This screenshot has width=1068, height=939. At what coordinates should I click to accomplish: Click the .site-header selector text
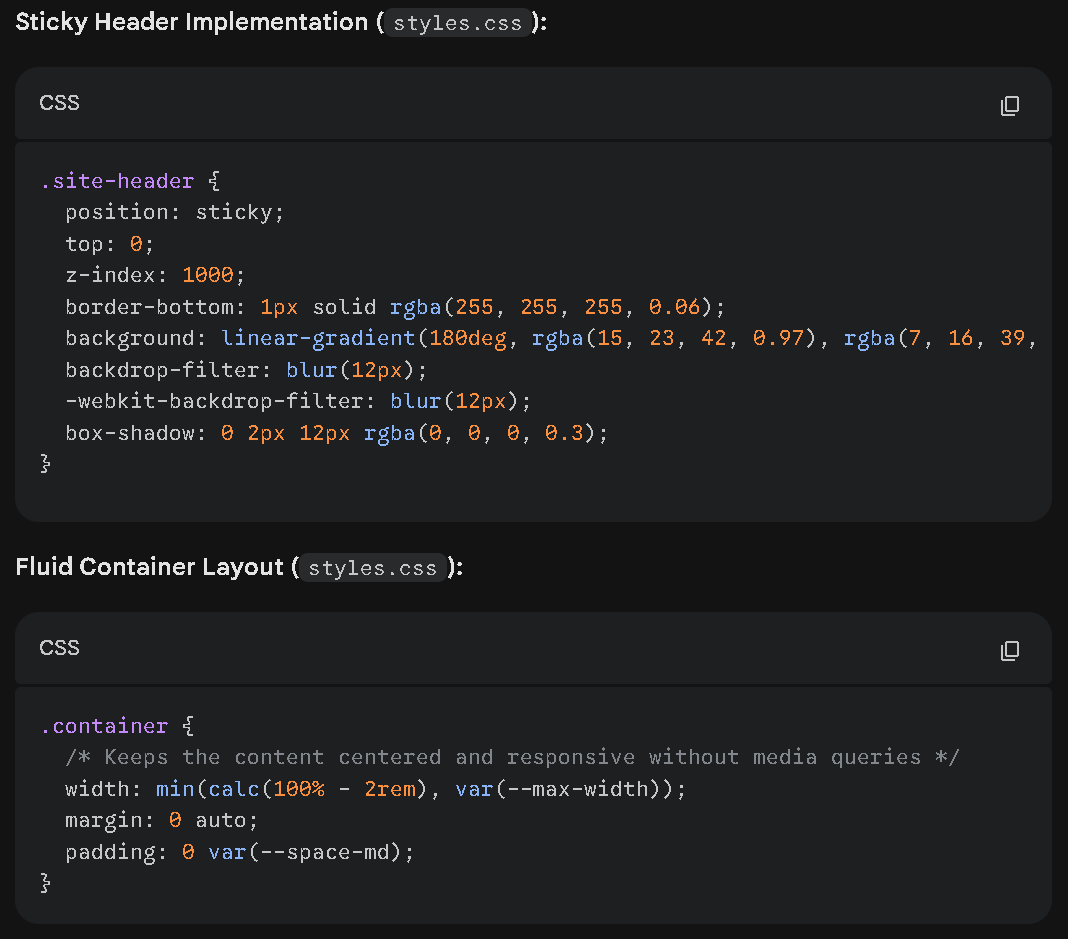[117, 181]
